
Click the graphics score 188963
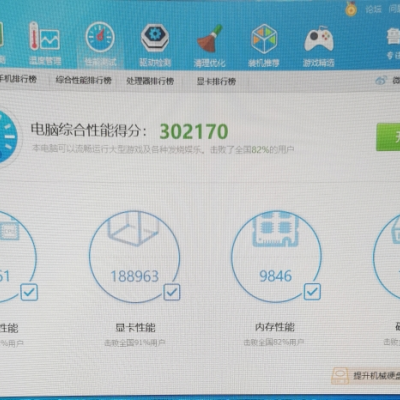pyautogui.click(x=134, y=276)
